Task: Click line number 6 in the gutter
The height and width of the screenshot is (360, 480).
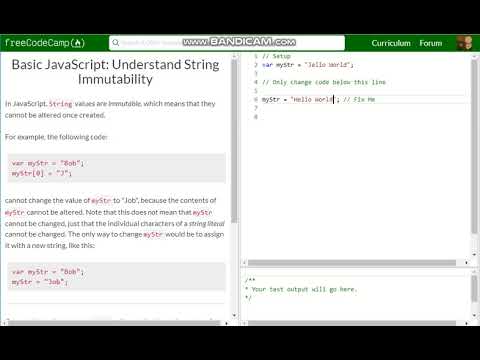Action: tap(256, 99)
